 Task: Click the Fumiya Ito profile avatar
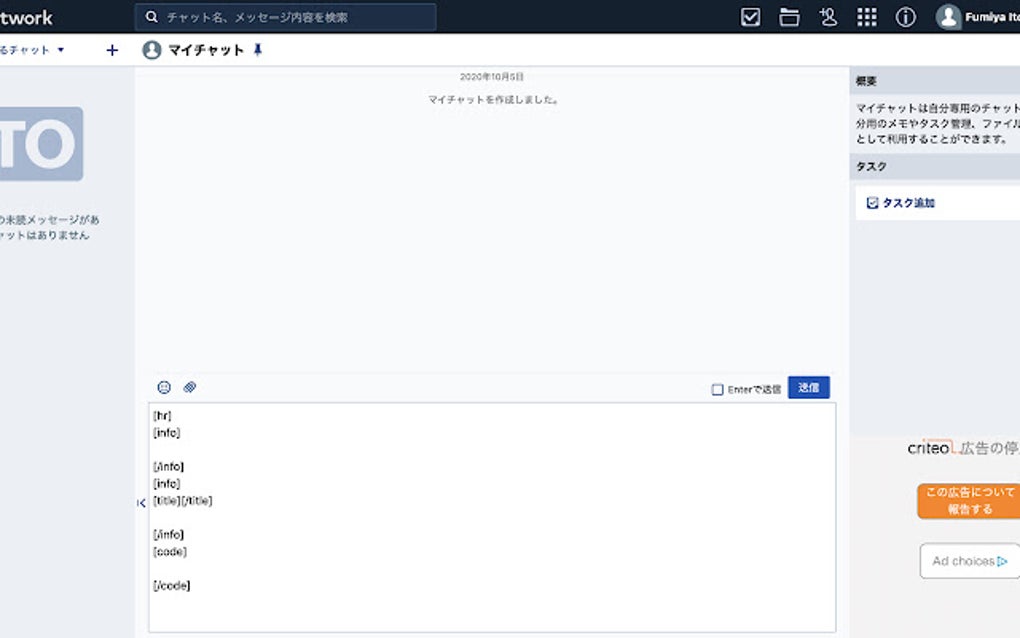[x=947, y=16]
